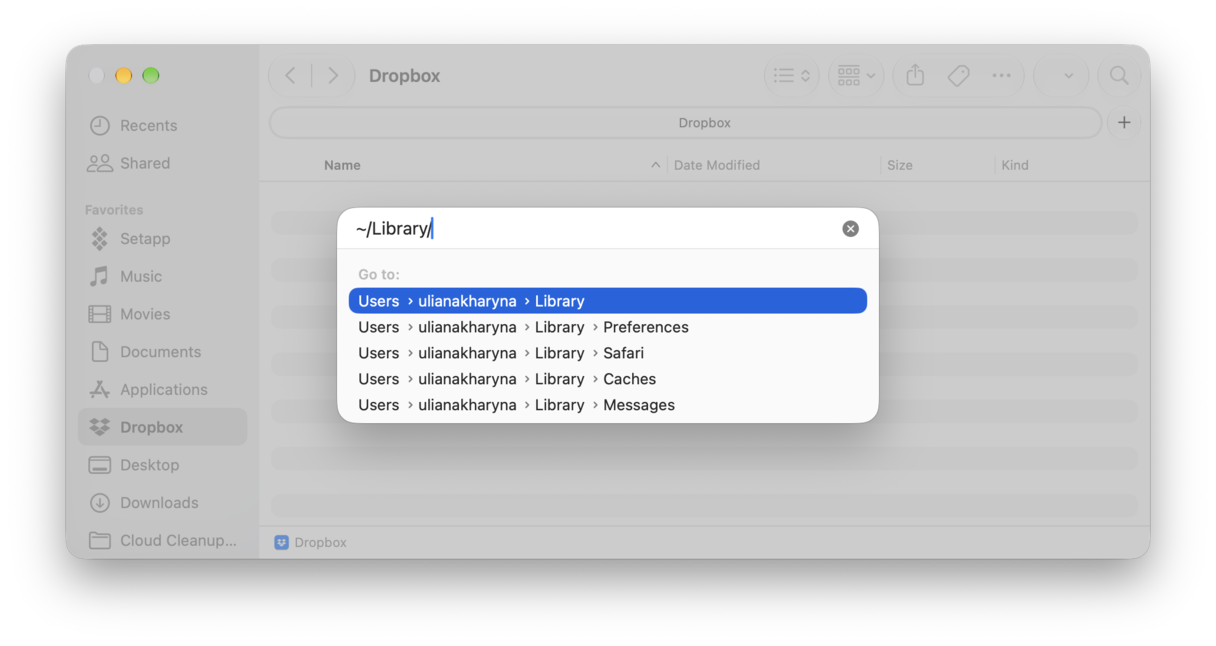The height and width of the screenshot is (646, 1216).
Task: Sort by the Name column header
Action: click(x=342, y=165)
